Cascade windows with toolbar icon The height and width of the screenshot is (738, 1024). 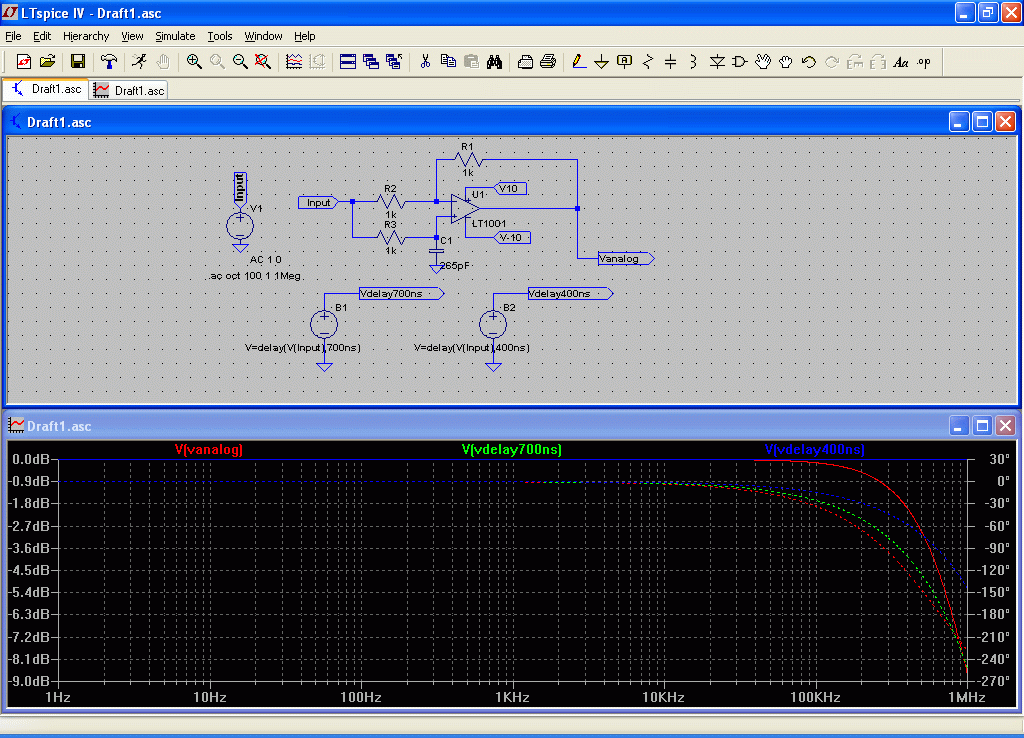[x=371, y=61]
